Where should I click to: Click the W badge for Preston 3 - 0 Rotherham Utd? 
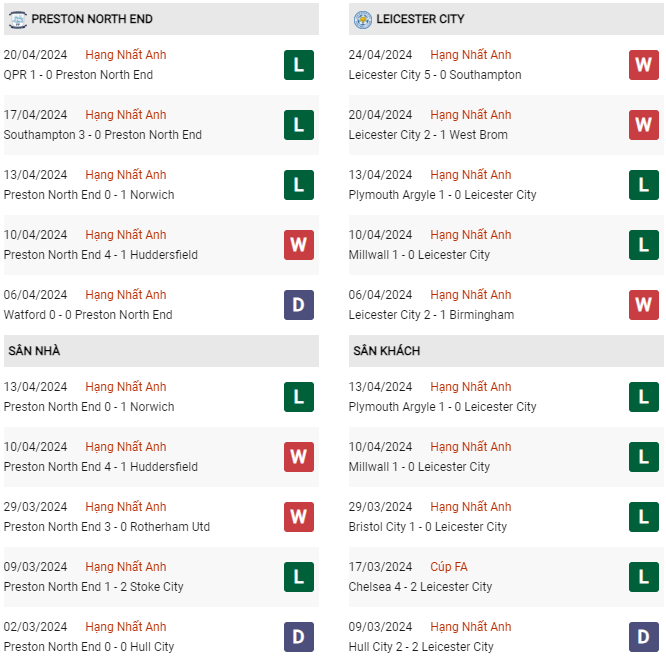(x=298, y=517)
